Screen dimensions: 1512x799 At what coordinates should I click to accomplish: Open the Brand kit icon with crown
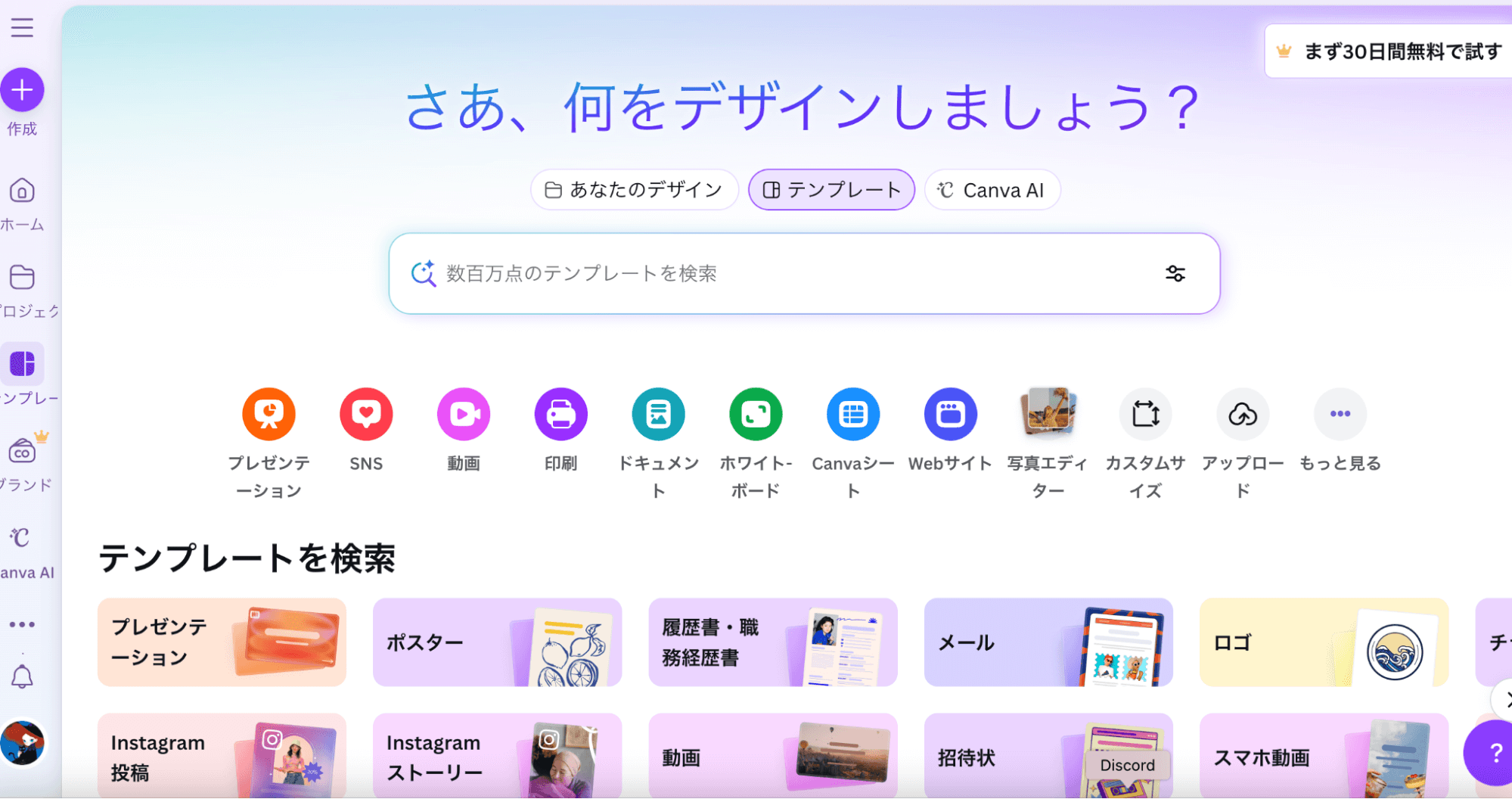[x=23, y=452]
